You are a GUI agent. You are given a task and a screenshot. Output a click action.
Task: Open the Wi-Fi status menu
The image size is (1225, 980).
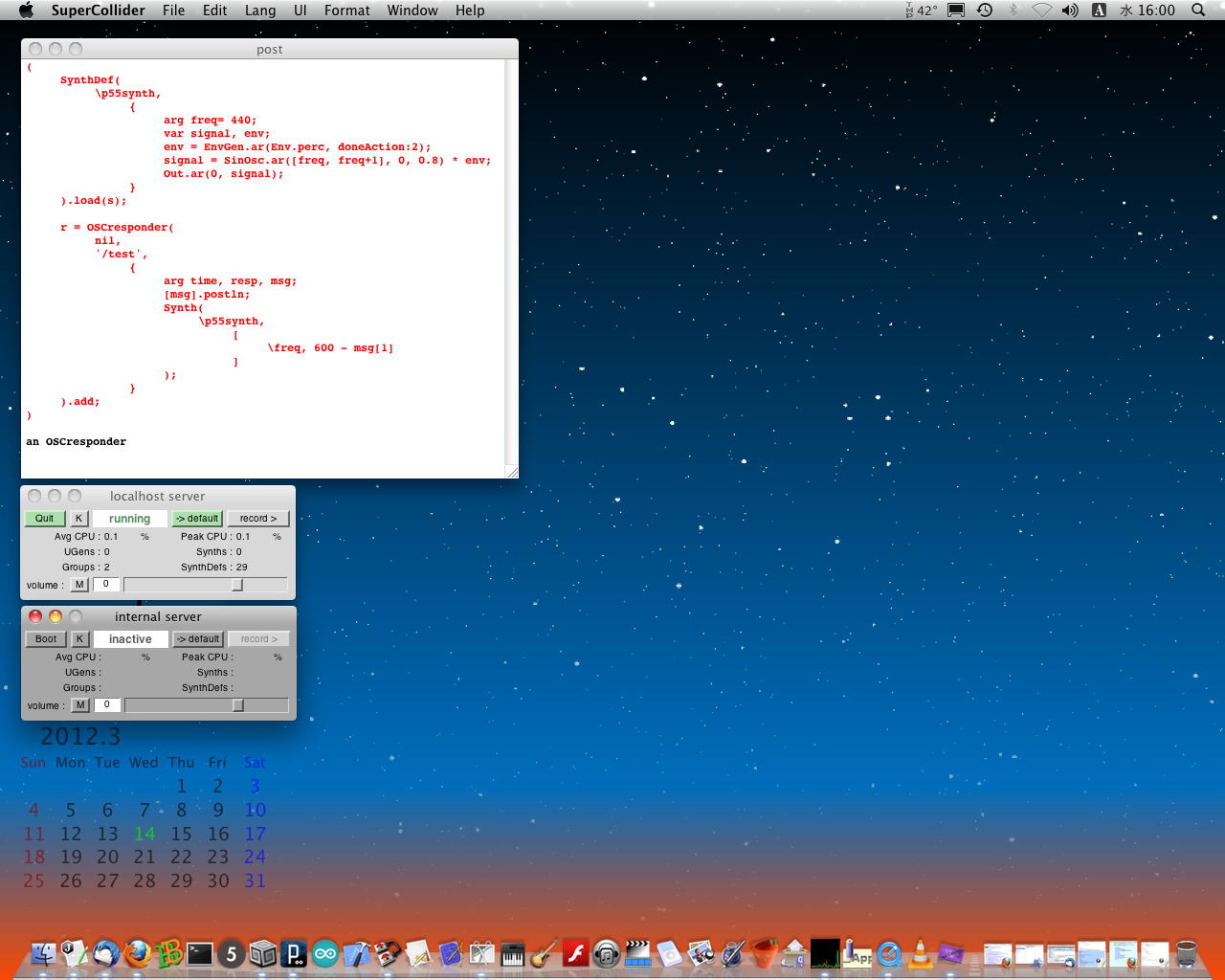pyautogui.click(x=1042, y=11)
